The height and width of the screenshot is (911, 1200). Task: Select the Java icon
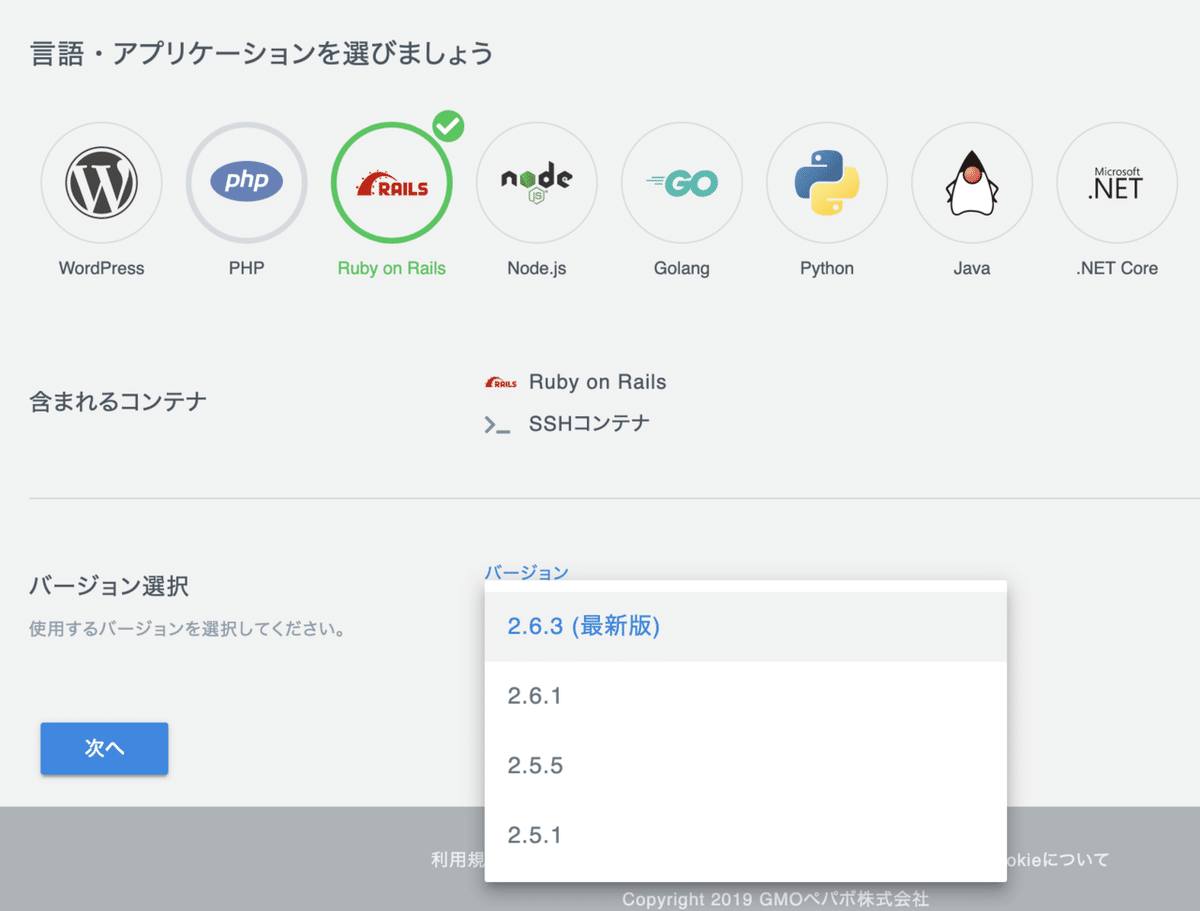(x=971, y=182)
